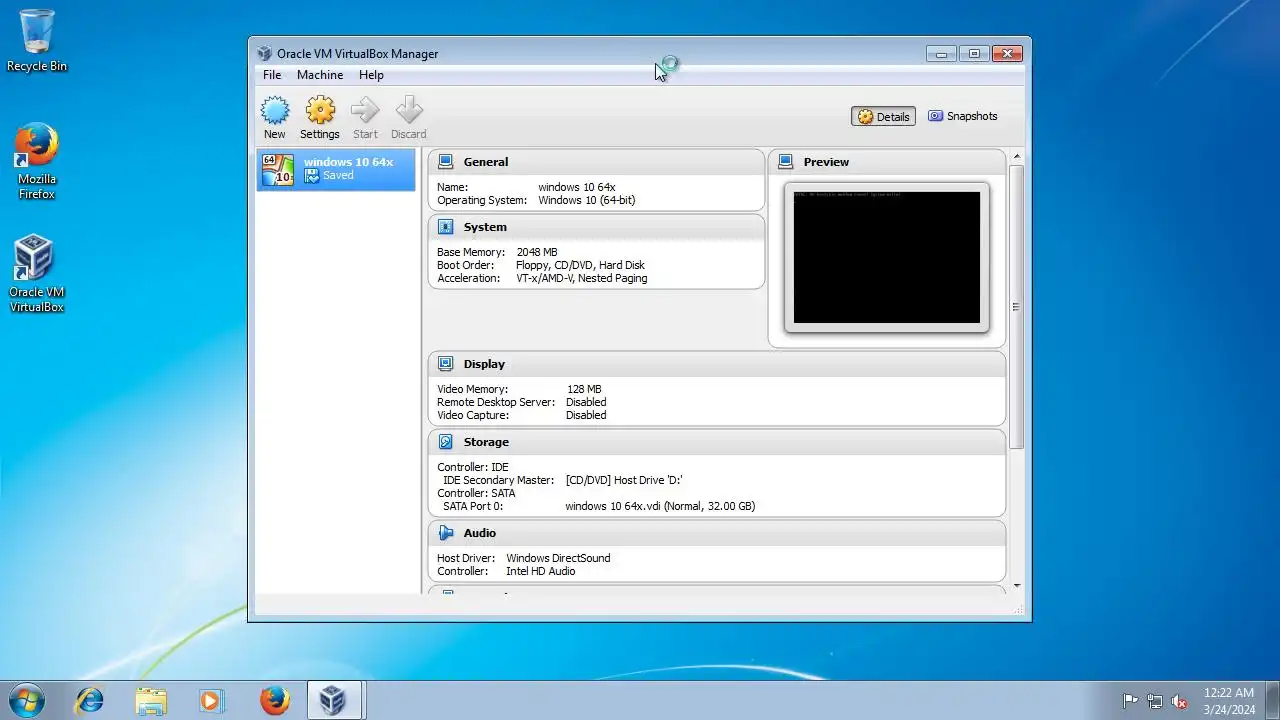The image size is (1280, 720).
Task: Click 'Intel HD Audio' controller value
Action: (x=541, y=571)
